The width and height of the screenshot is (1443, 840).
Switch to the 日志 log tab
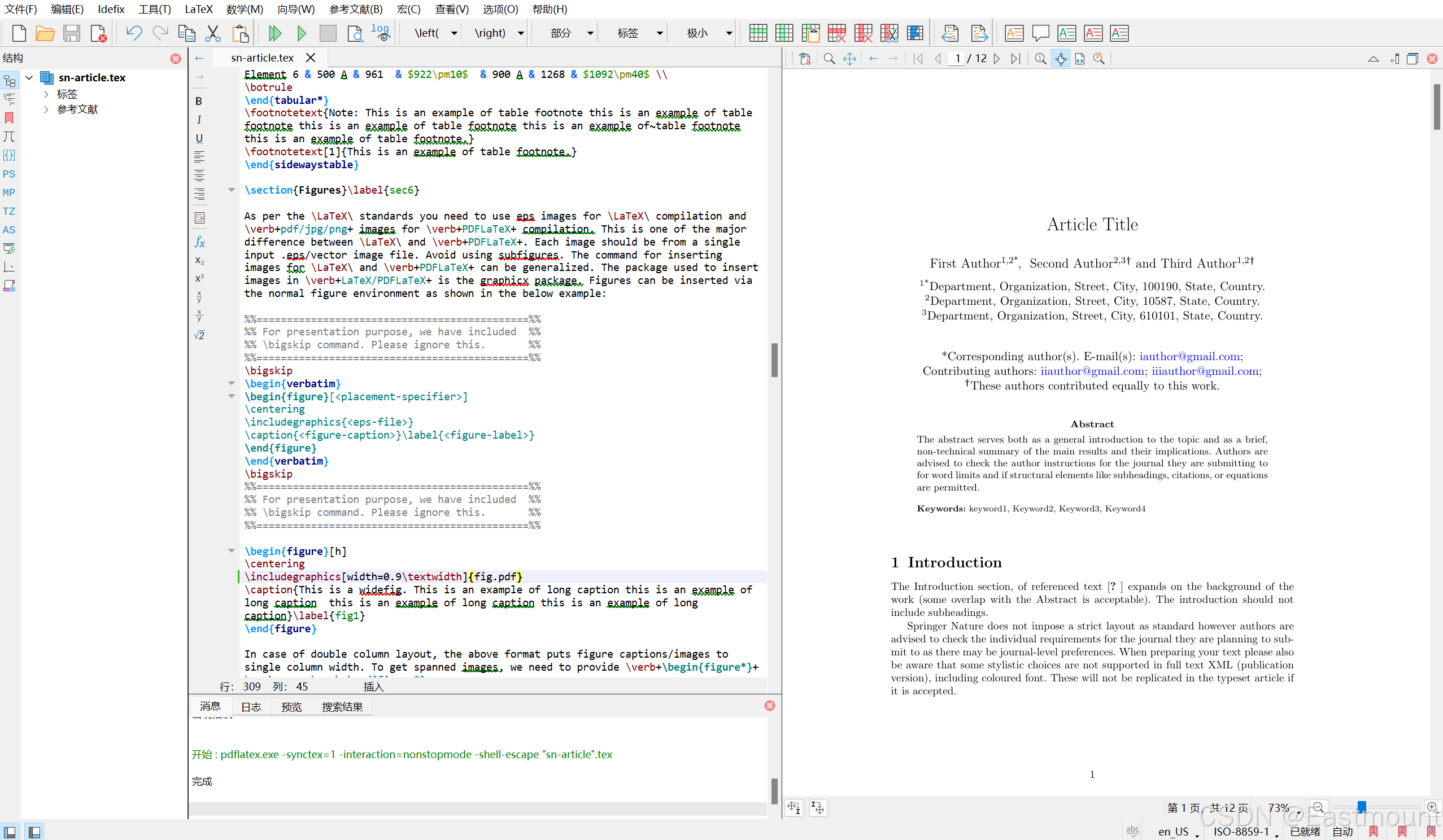(x=251, y=707)
